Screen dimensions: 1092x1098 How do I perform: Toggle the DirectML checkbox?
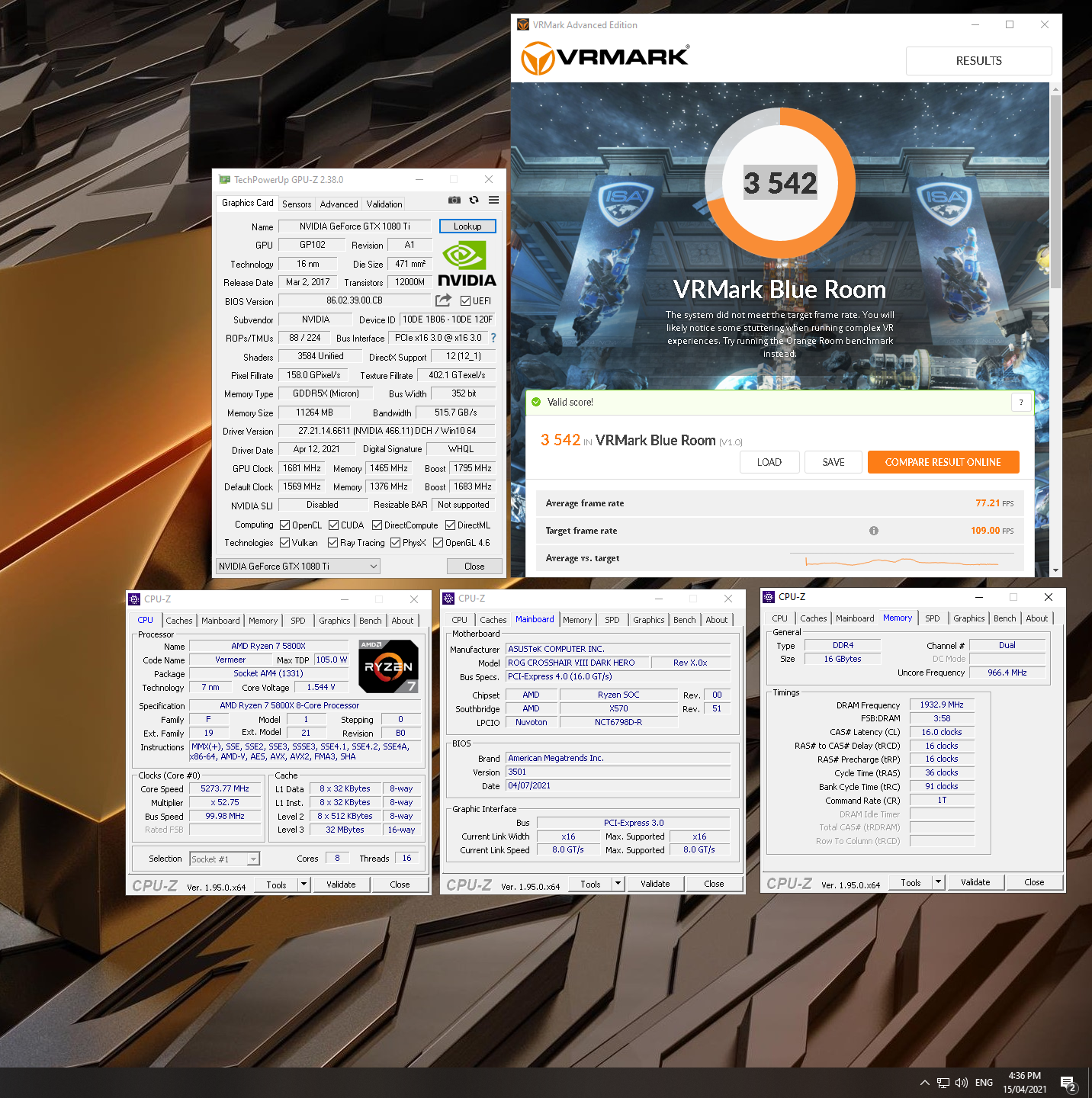tap(450, 525)
